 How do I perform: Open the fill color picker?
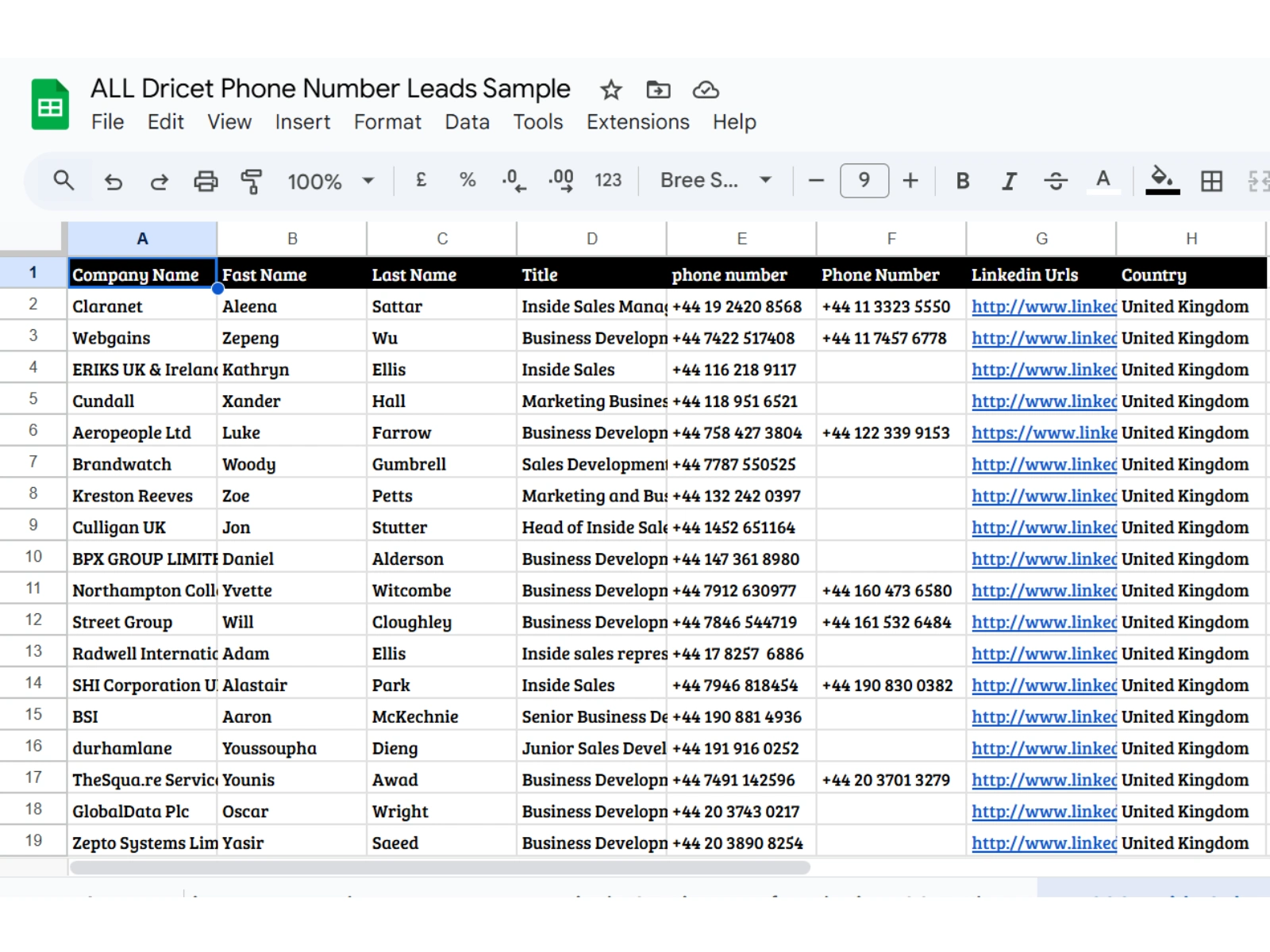(x=1163, y=181)
